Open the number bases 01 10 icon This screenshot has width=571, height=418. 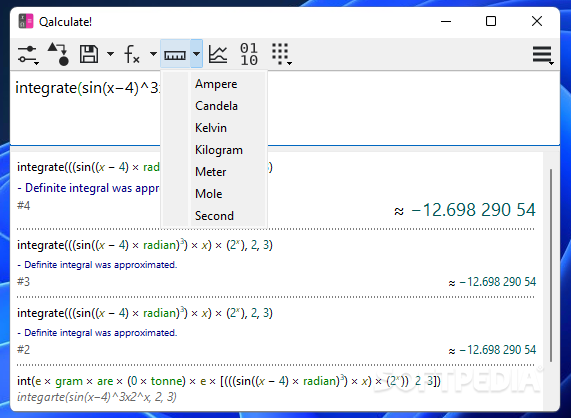(x=249, y=54)
